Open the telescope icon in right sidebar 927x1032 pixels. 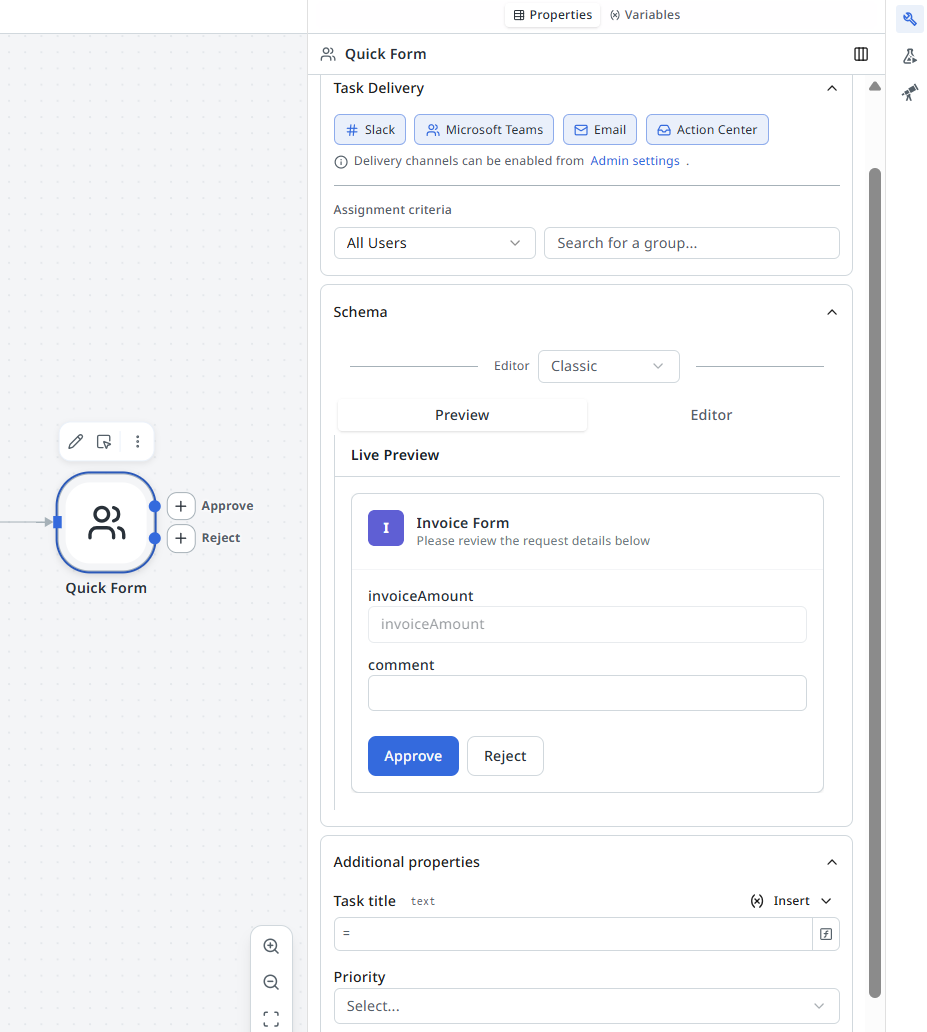909,93
